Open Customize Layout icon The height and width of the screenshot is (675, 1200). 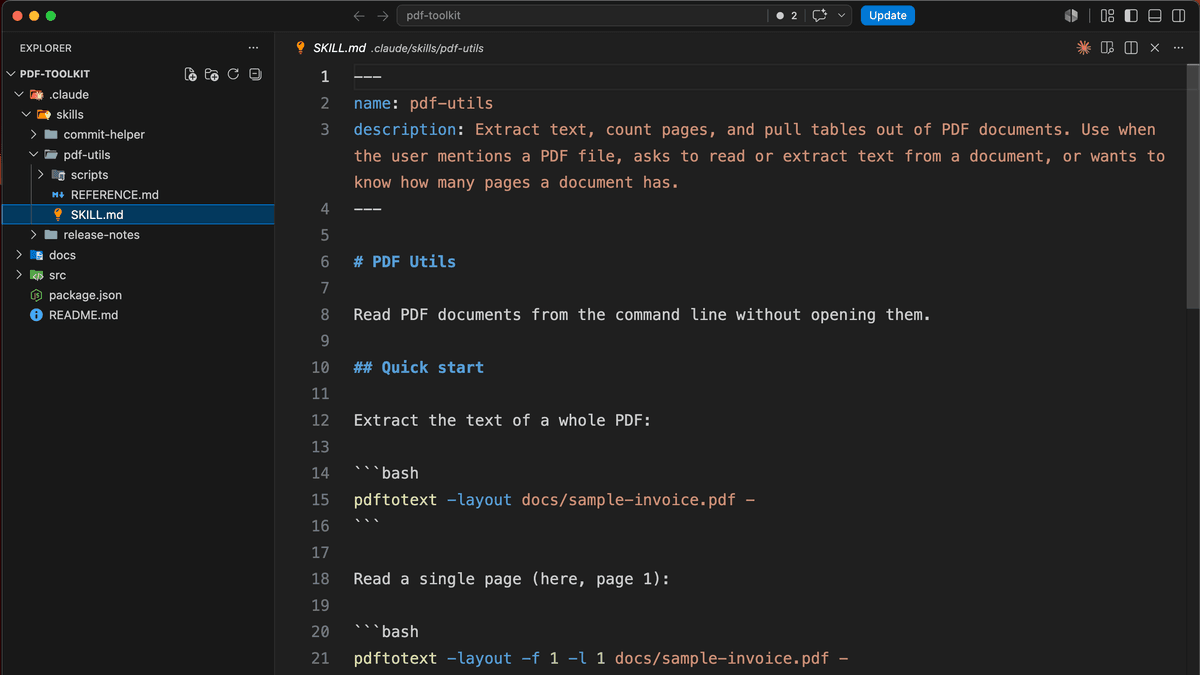1107,15
